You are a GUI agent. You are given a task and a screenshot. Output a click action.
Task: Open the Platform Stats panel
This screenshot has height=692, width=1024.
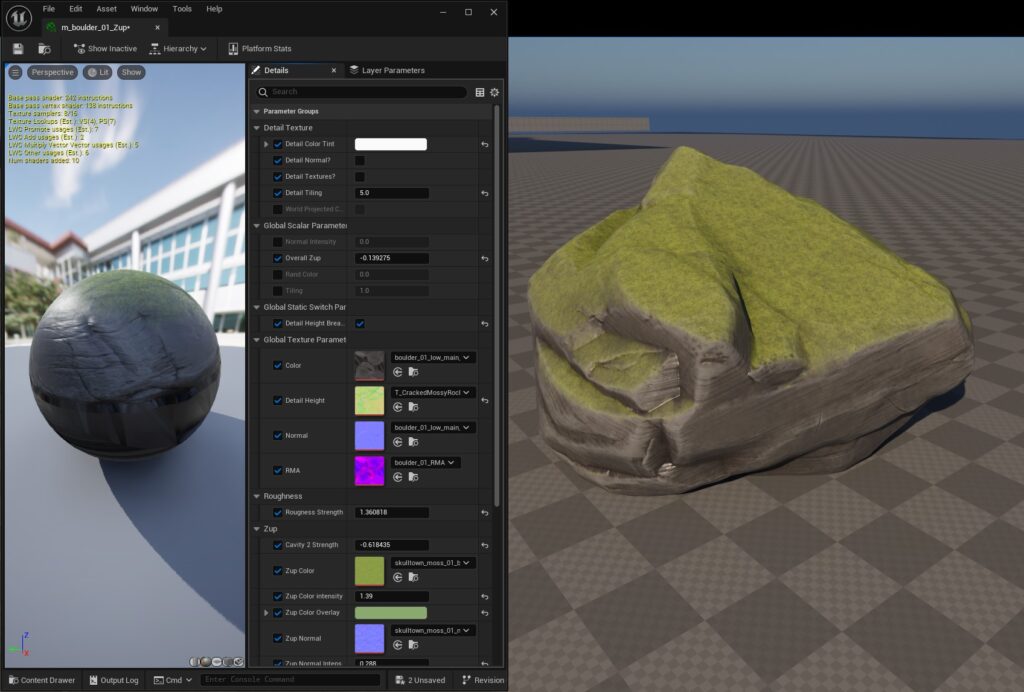pyautogui.click(x=263, y=48)
